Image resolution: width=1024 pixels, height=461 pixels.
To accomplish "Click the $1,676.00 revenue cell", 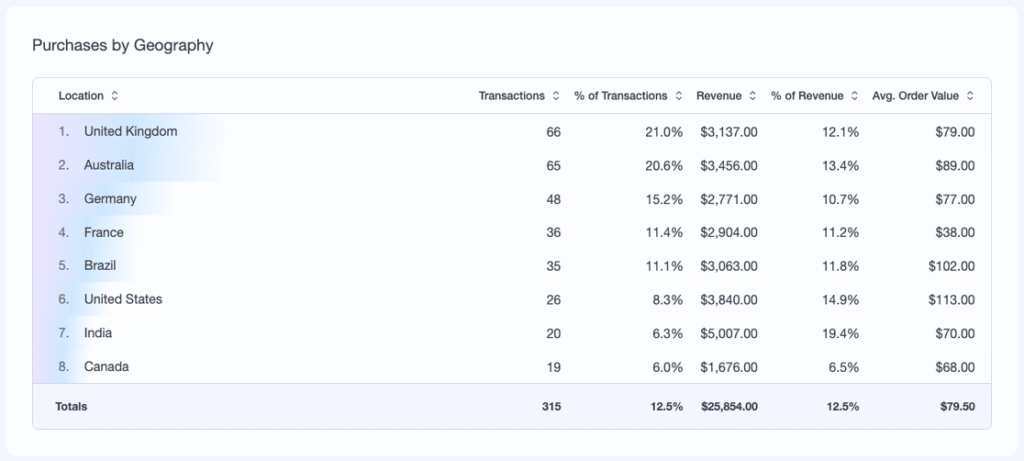I will [729, 367].
